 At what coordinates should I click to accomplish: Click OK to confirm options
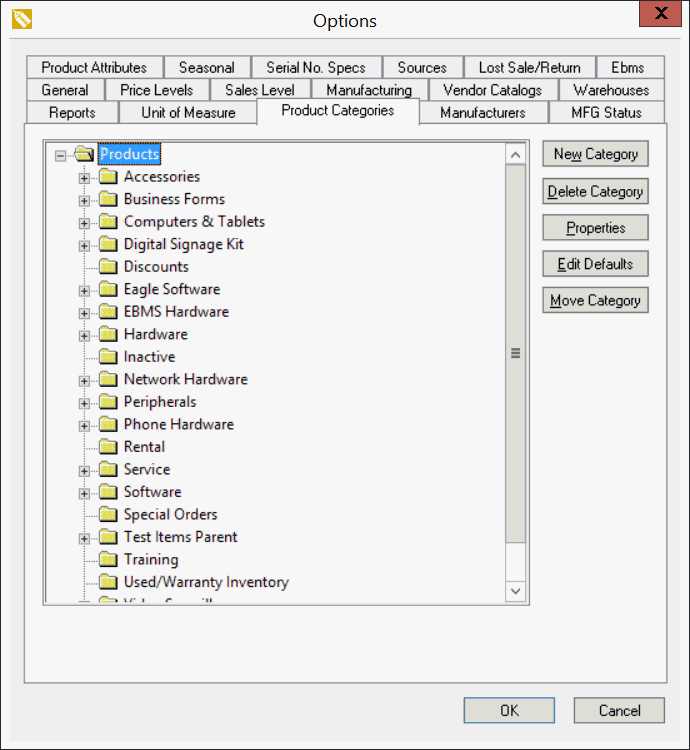click(509, 710)
